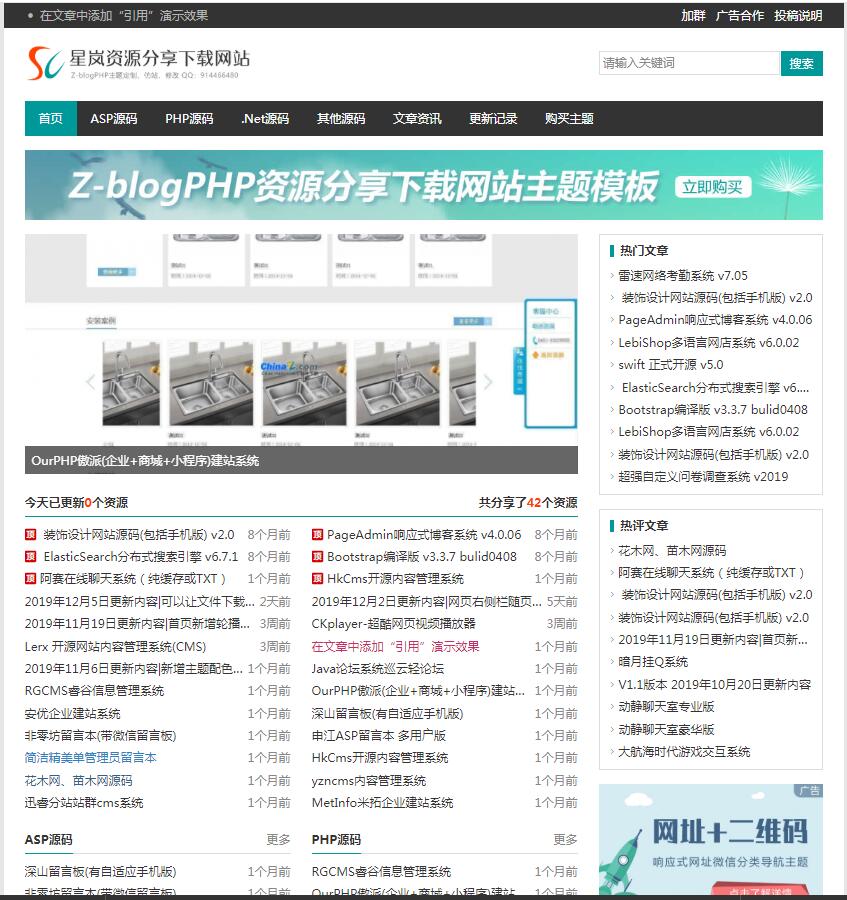
Task: Open 安优企业建站系统
Action: coord(72,713)
